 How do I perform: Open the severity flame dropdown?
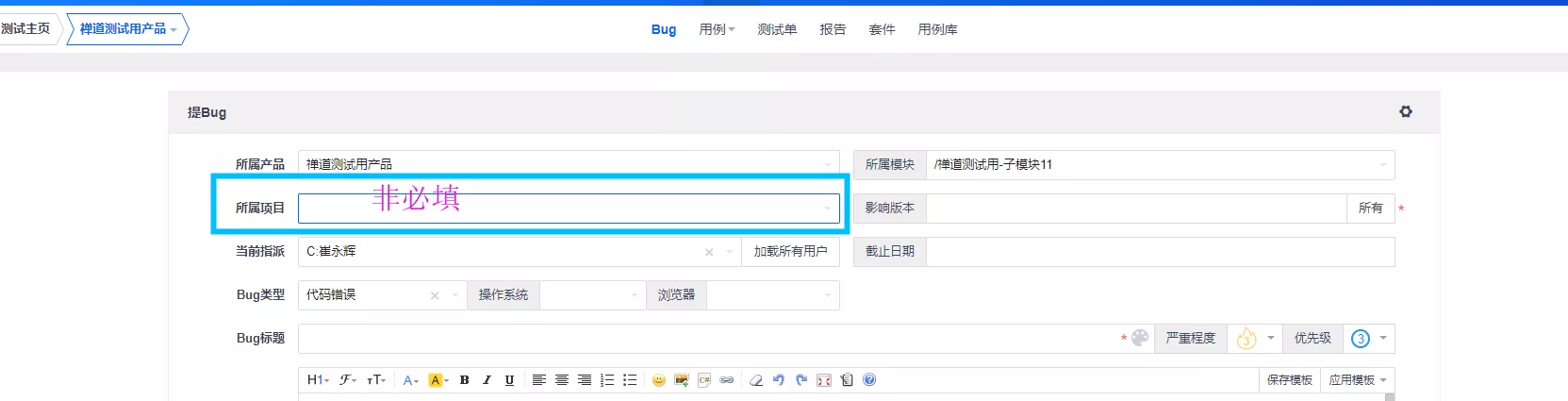[x=1255, y=338]
